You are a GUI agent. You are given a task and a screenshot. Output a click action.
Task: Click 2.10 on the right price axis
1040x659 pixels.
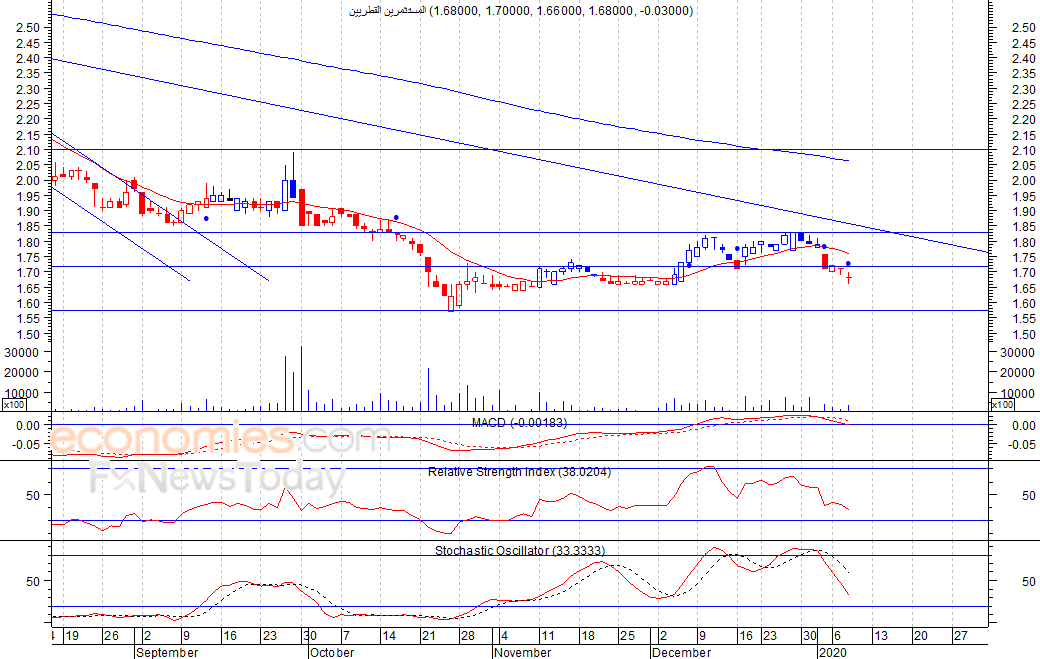1023,150
